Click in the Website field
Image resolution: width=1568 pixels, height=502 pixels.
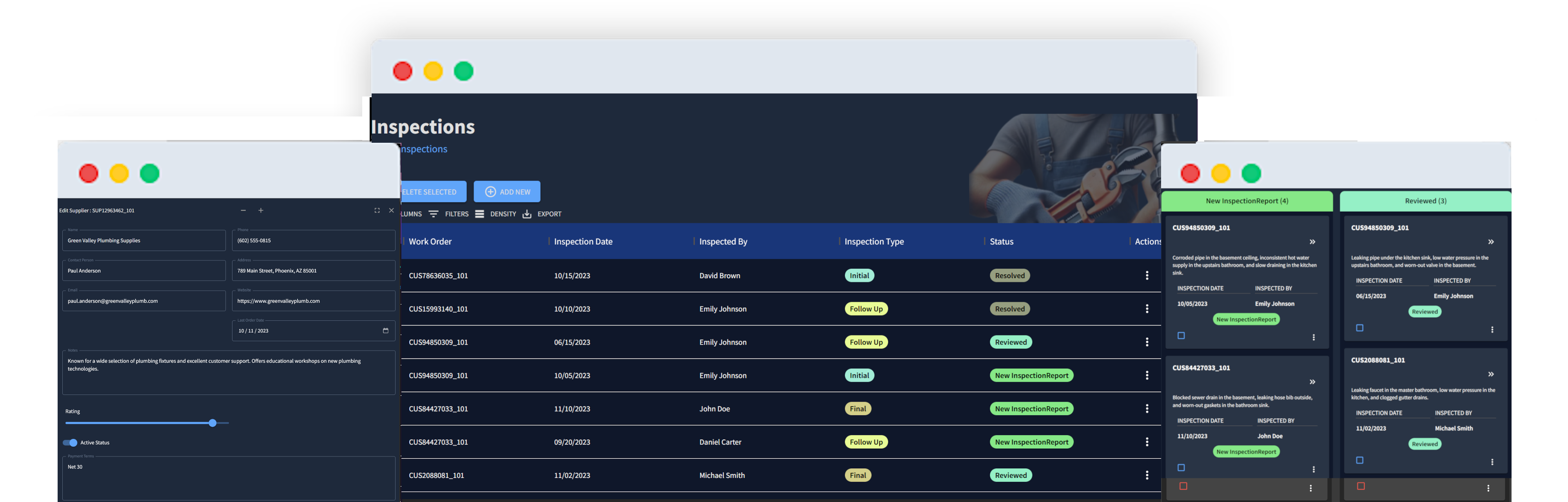point(314,301)
